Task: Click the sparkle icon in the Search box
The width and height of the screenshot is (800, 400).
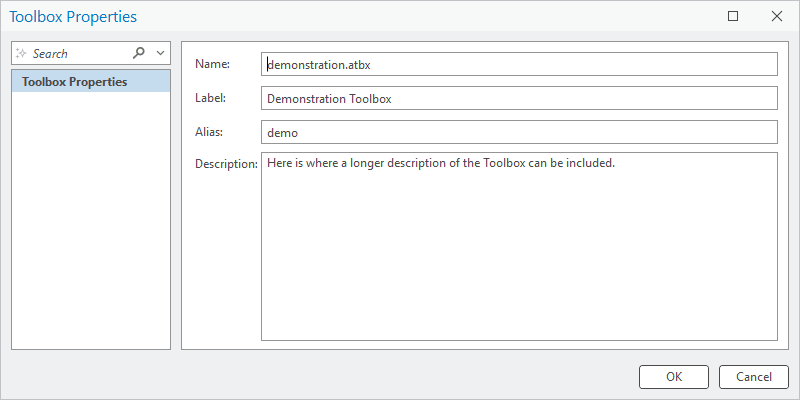Action: point(21,53)
